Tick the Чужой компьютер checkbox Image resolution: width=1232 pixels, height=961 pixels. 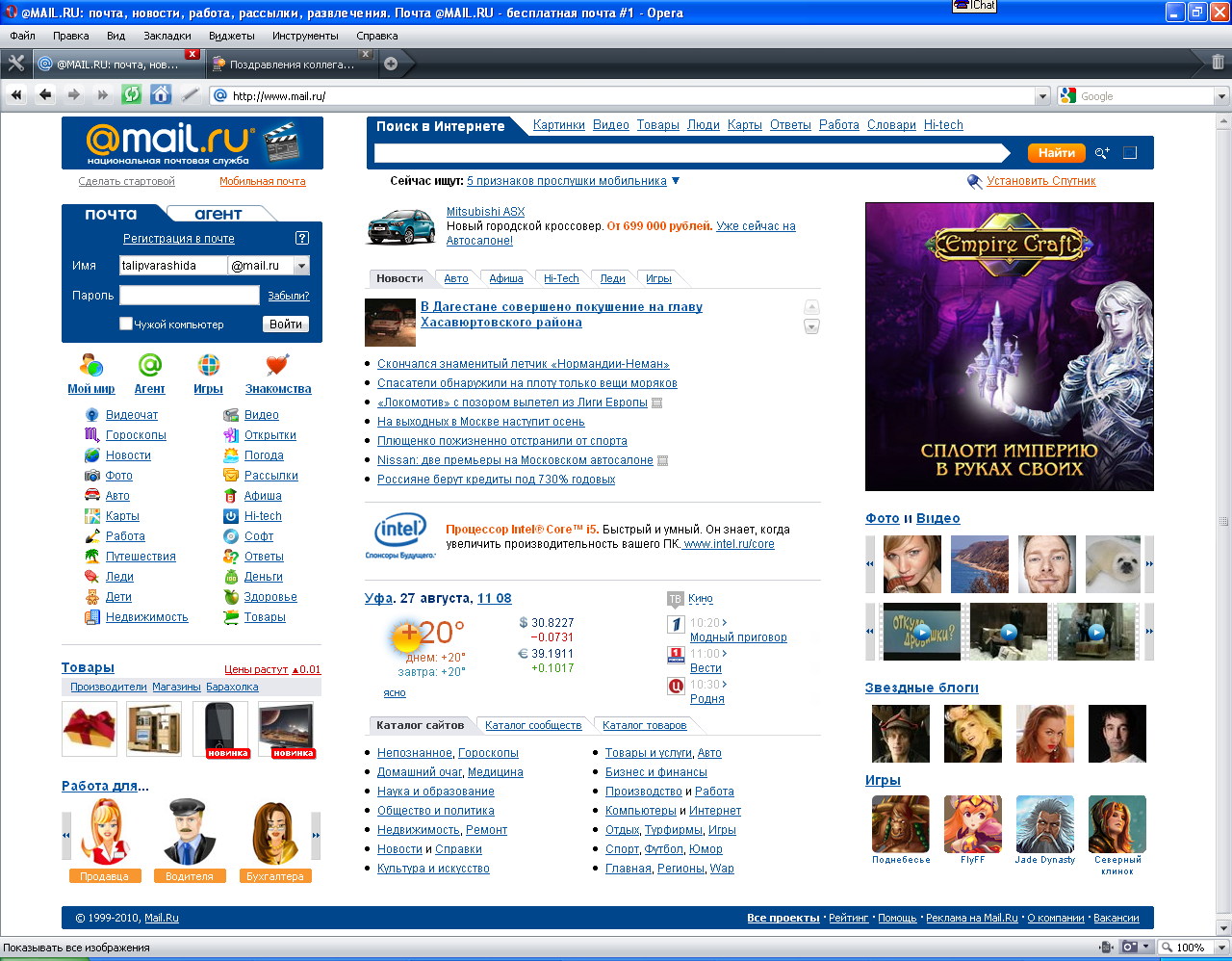pos(126,324)
